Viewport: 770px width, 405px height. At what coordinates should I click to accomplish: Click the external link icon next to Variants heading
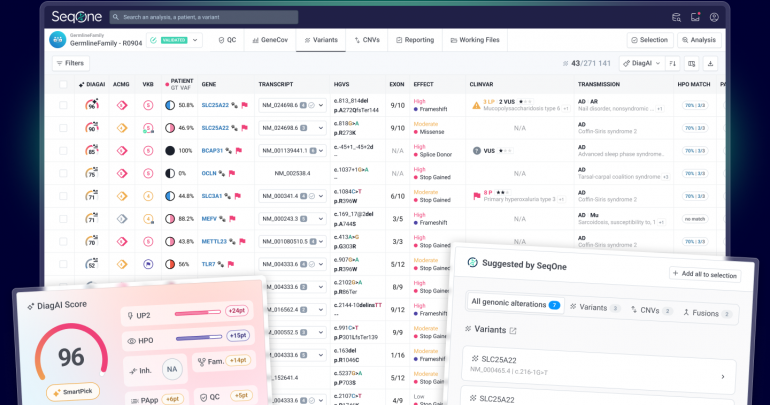pos(513,331)
